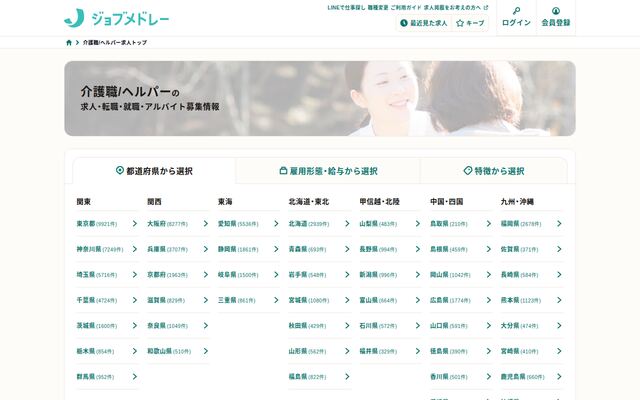Screen dimensions: 640x400
Task: Click chevron beside 兵庫県
Action: pos(206,249)
